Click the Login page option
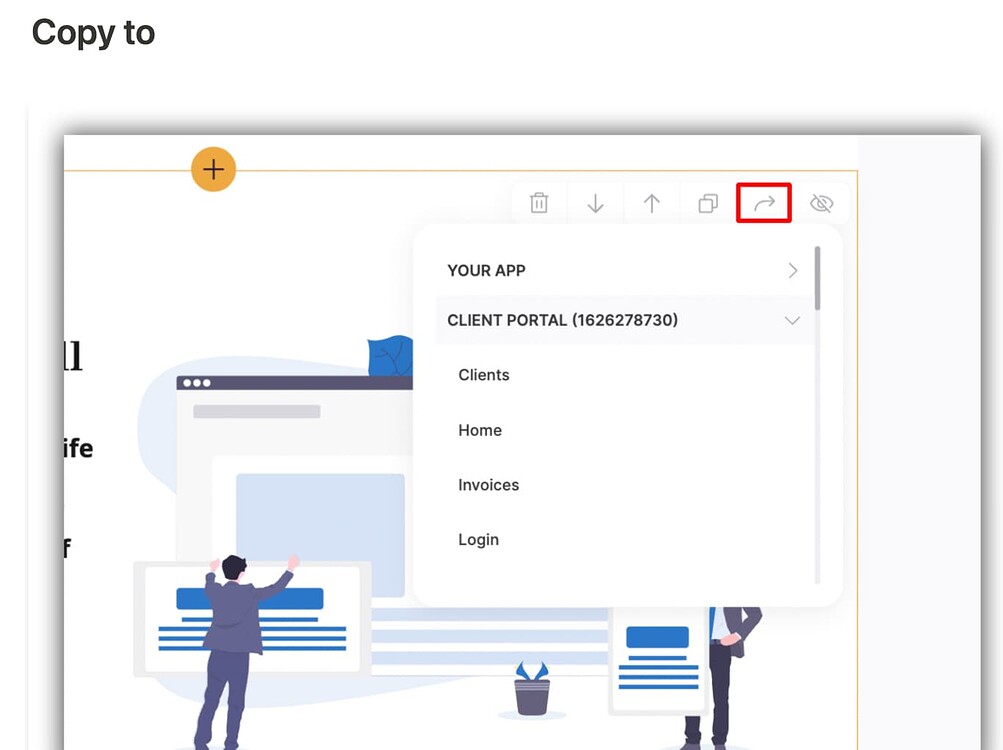Viewport: 1003px width, 750px height. 478,539
